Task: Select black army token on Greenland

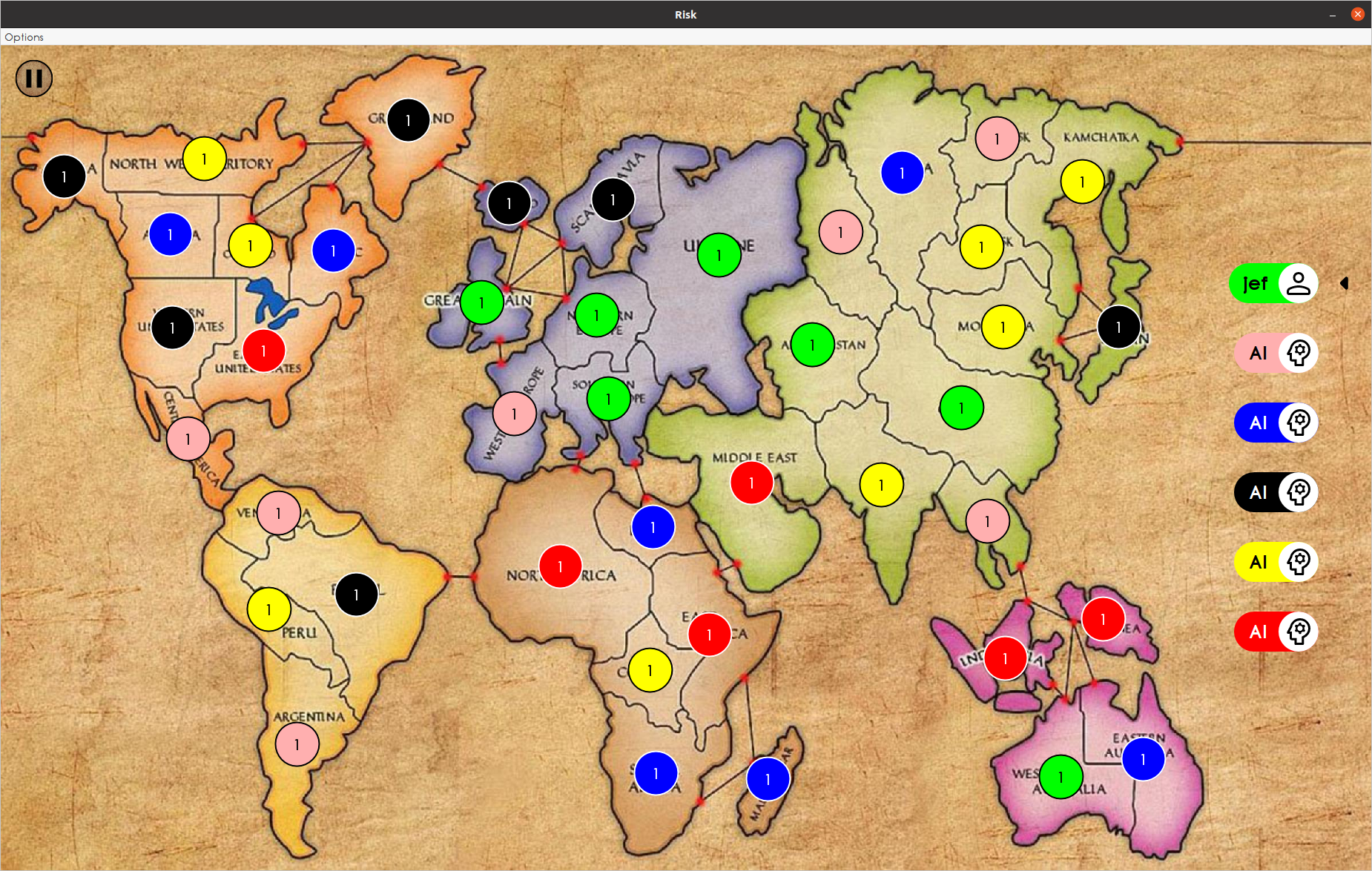Action: [408, 120]
